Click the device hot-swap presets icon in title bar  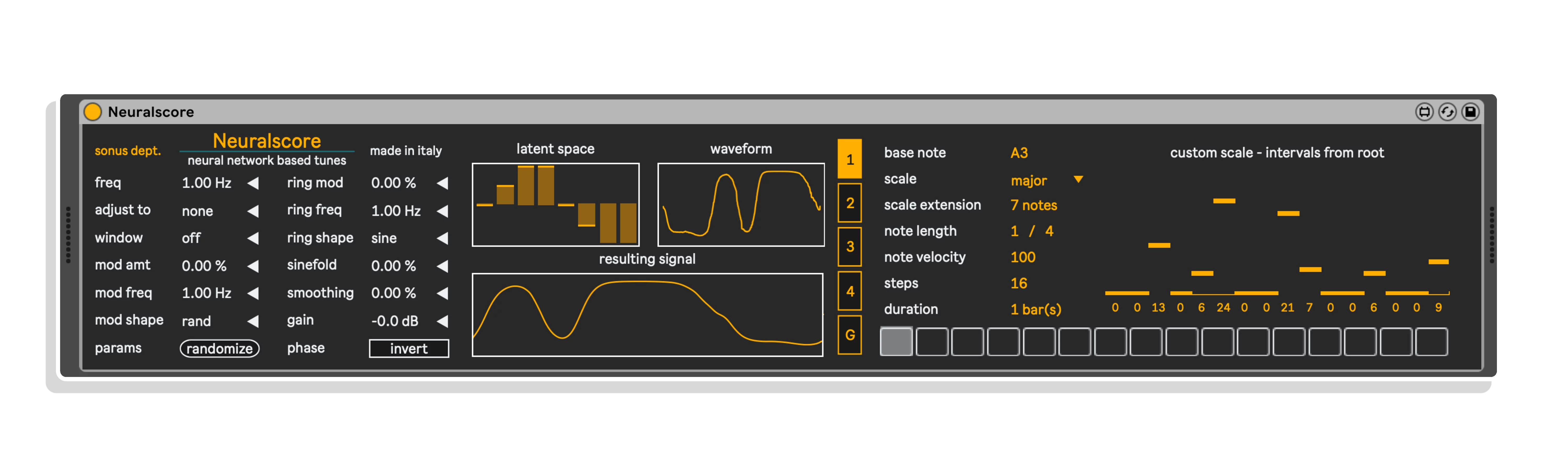pos(1424,112)
